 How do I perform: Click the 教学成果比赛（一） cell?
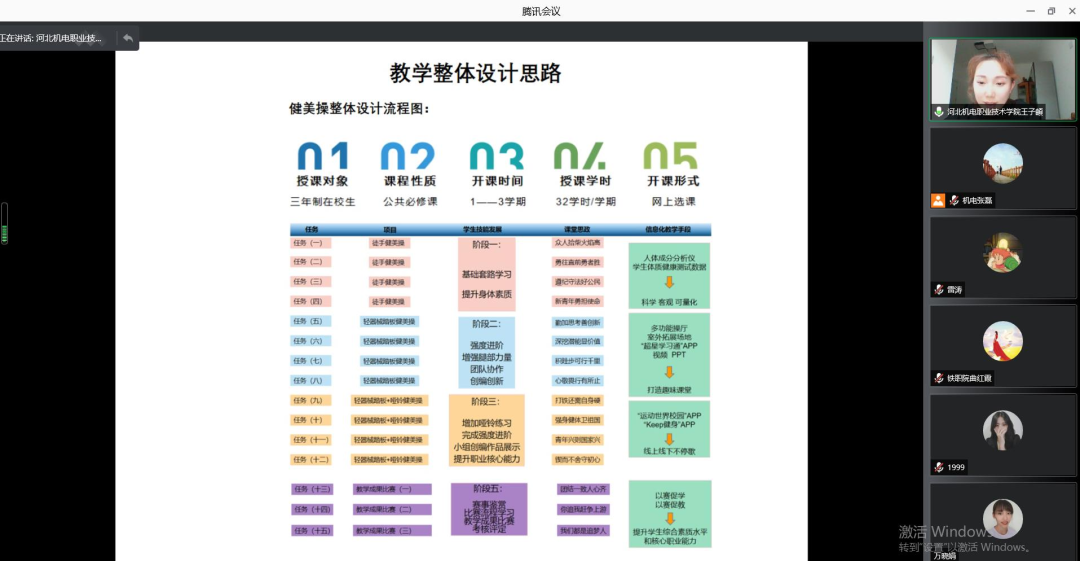(x=393, y=489)
